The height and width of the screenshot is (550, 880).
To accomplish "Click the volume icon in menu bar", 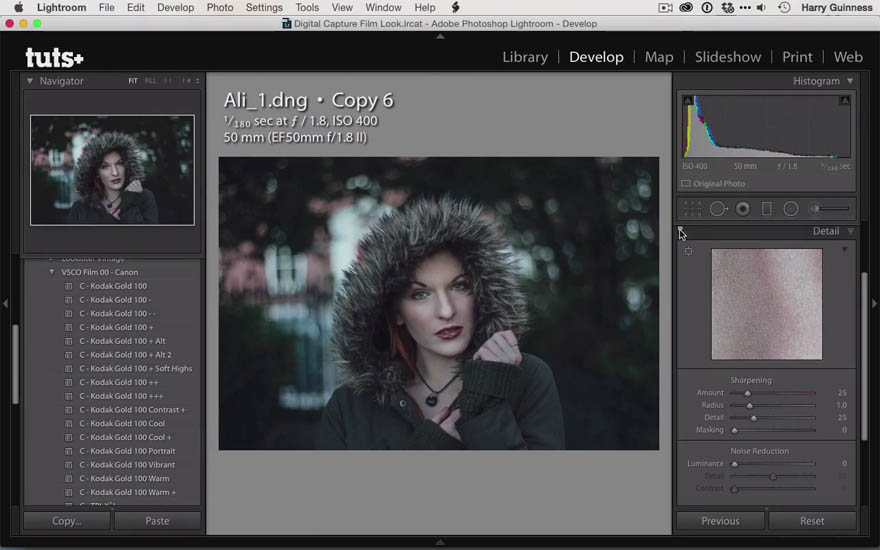I will point(762,7).
